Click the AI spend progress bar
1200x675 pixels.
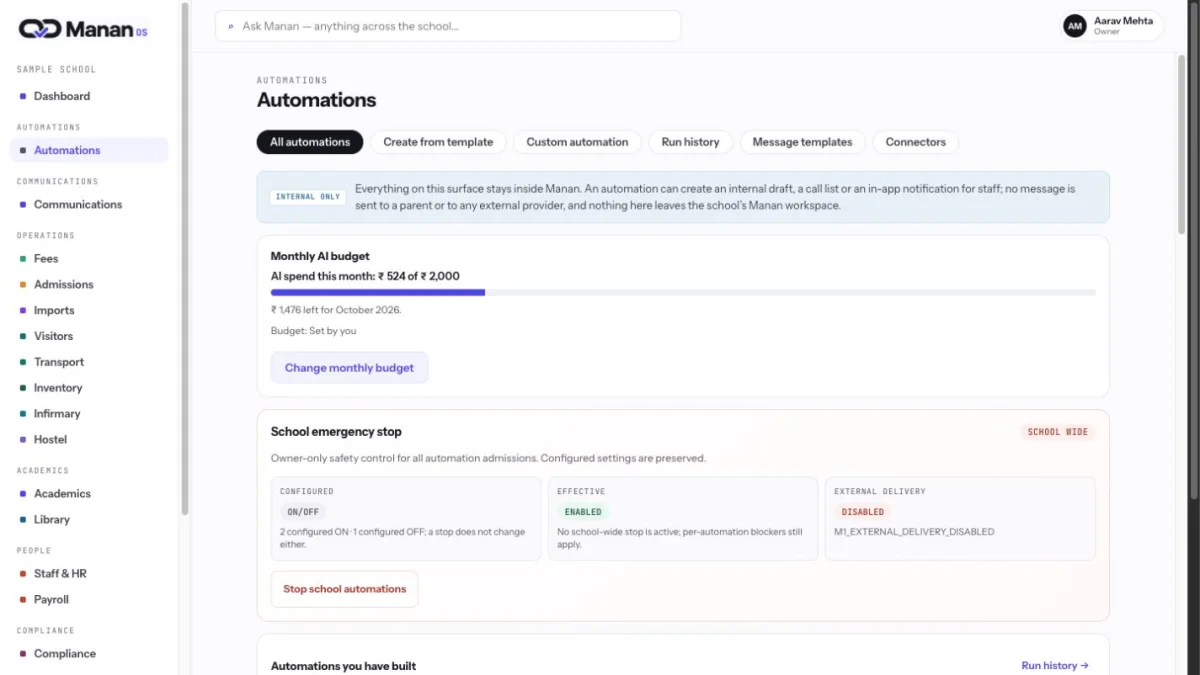pos(683,293)
